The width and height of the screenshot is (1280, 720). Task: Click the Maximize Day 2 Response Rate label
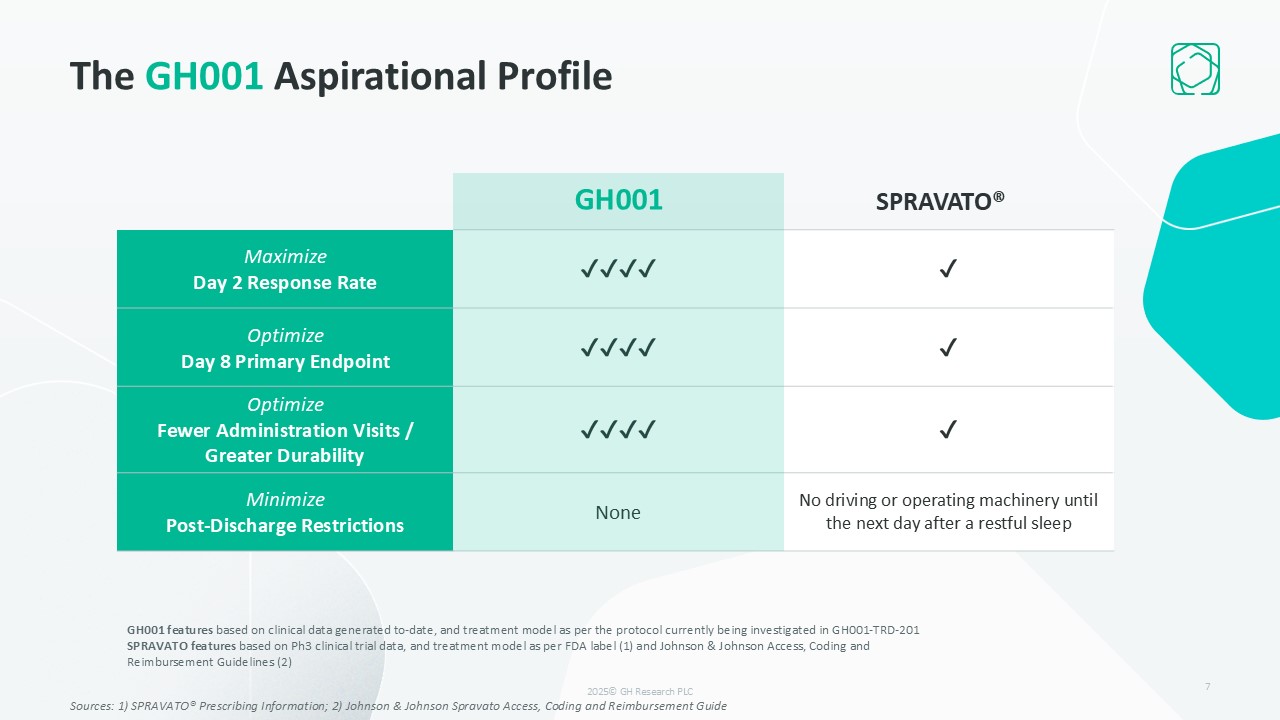click(285, 269)
